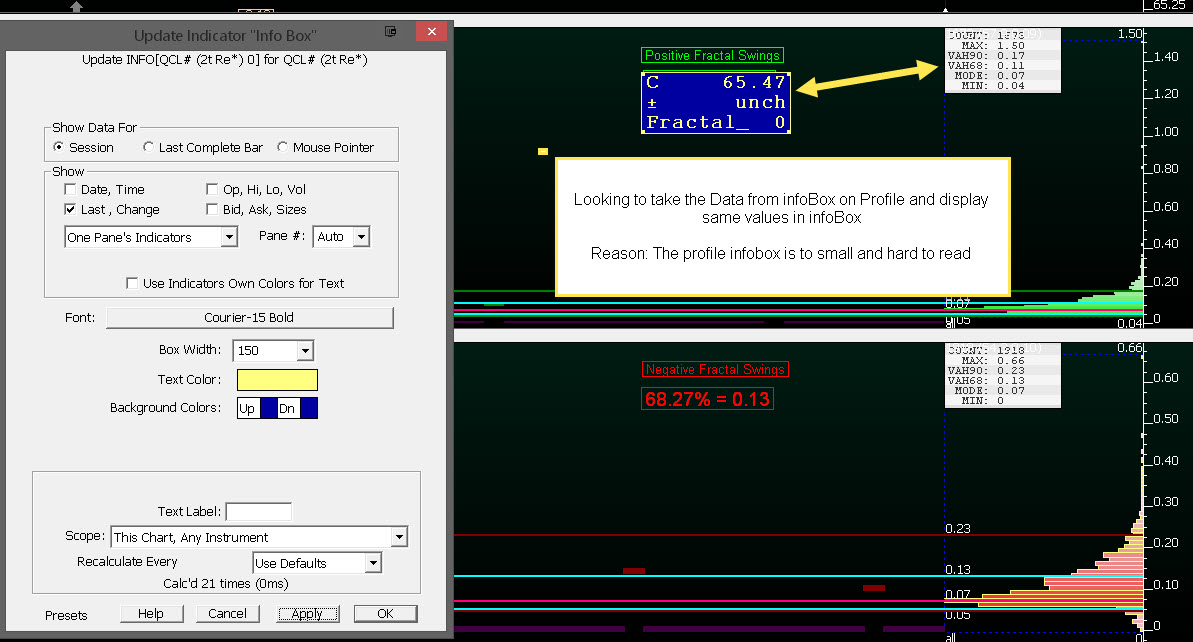
Task: Open the One Pane's Indicators dropdown
Action: click(x=229, y=237)
